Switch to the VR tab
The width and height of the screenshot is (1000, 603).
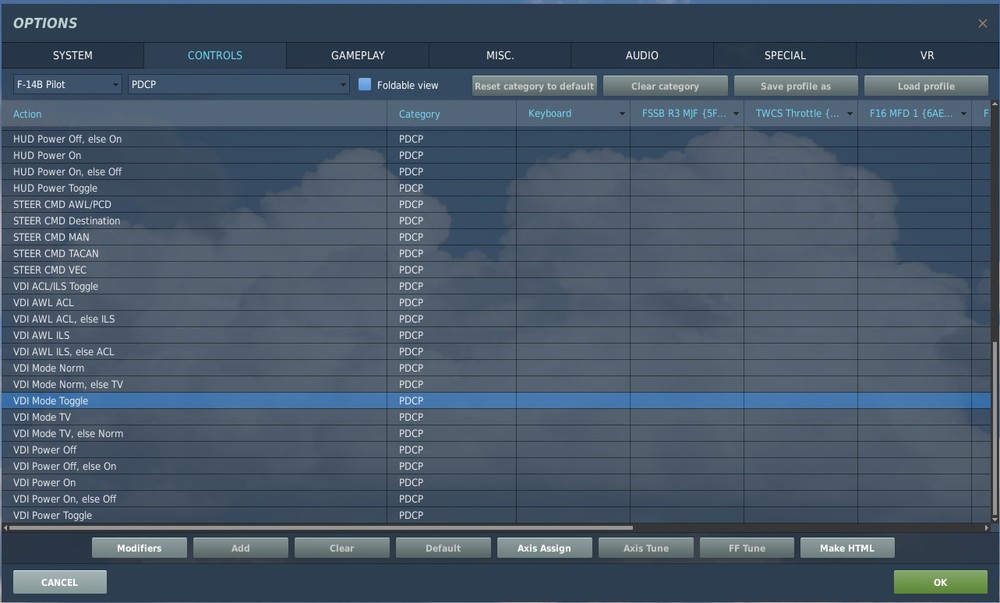coord(927,55)
